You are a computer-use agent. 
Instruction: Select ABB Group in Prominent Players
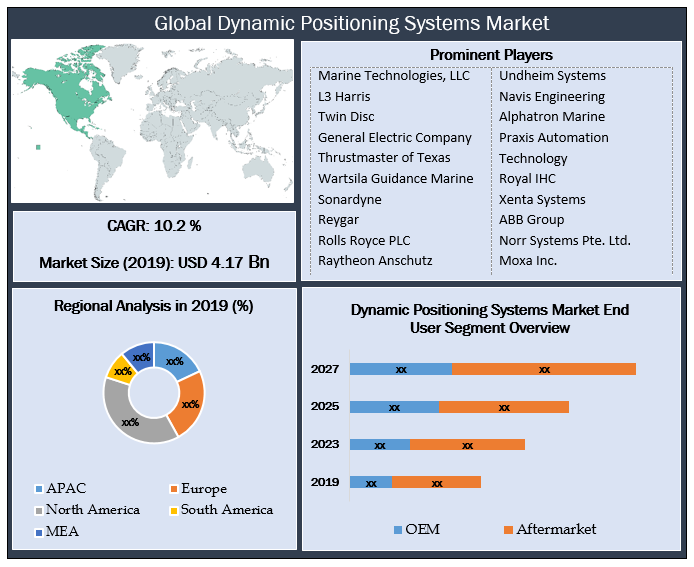pyautogui.click(x=531, y=219)
